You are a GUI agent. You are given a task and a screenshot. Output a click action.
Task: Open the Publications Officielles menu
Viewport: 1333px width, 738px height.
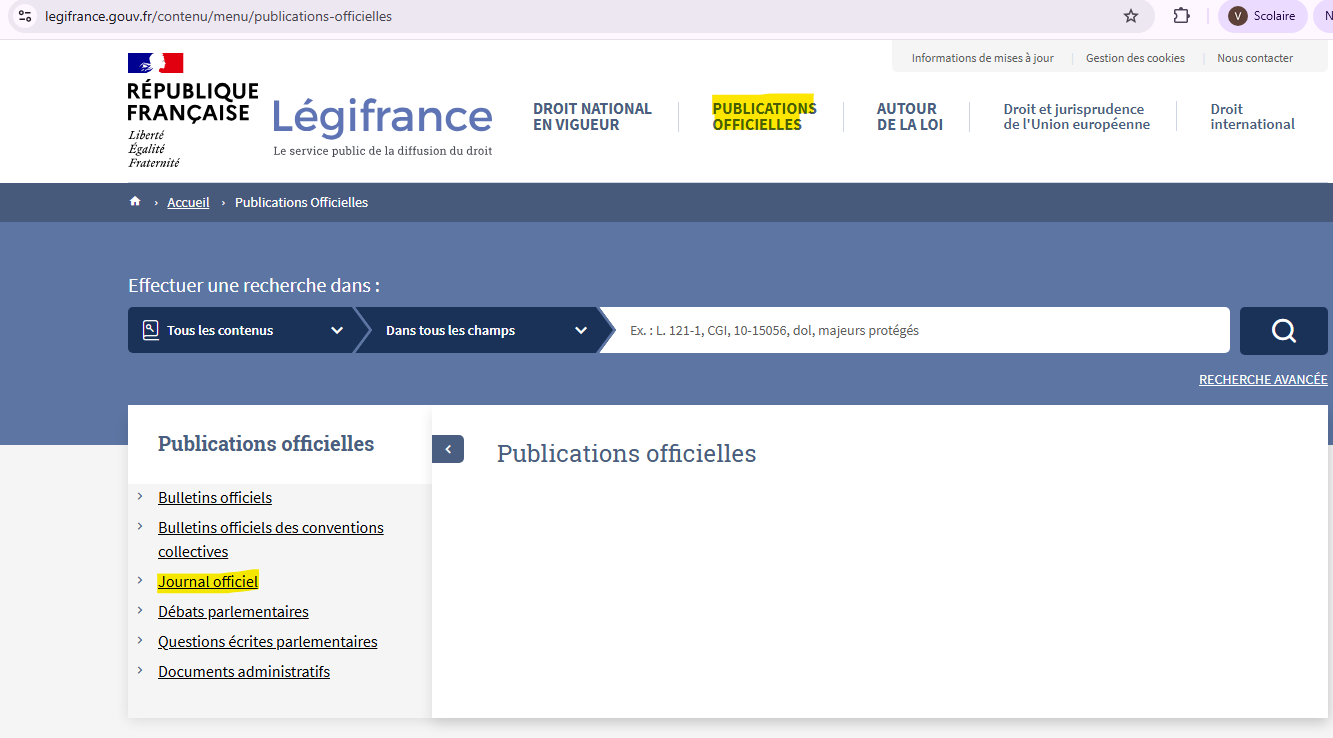(x=763, y=116)
